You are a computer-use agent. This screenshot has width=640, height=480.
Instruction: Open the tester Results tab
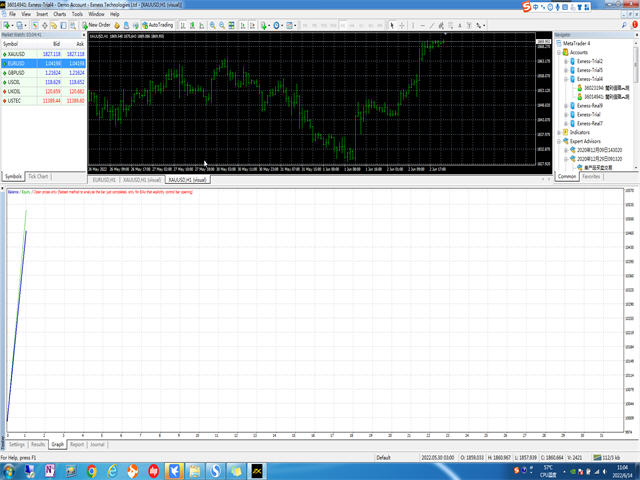coord(38,444)
